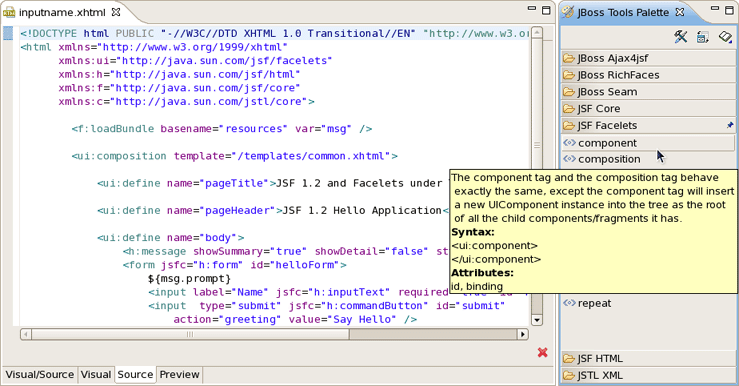Switch to the Visual tab
The width and height of the screenshot is (739, 386).
[x=96, y=374]
